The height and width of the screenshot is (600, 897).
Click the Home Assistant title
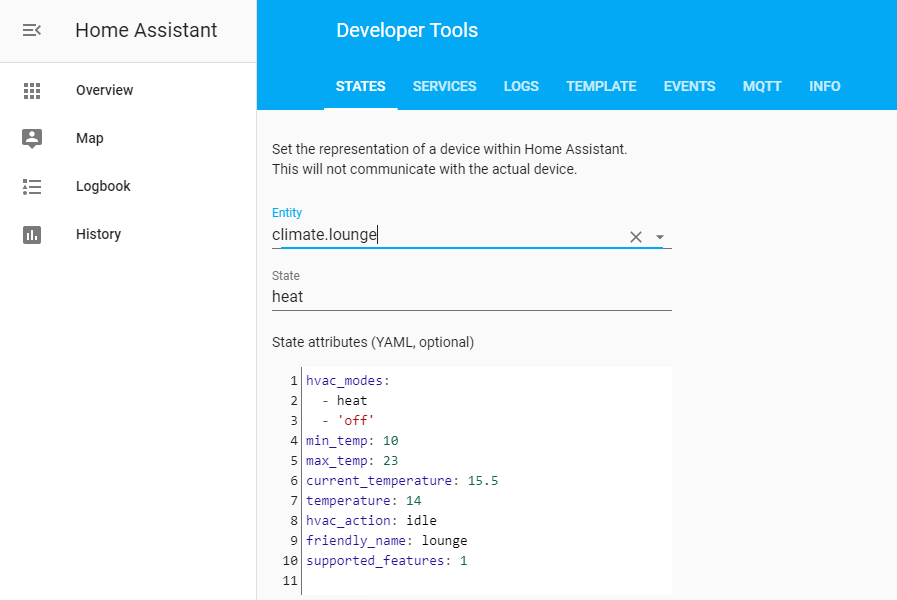pyautogui.click(x=146, y=30)
